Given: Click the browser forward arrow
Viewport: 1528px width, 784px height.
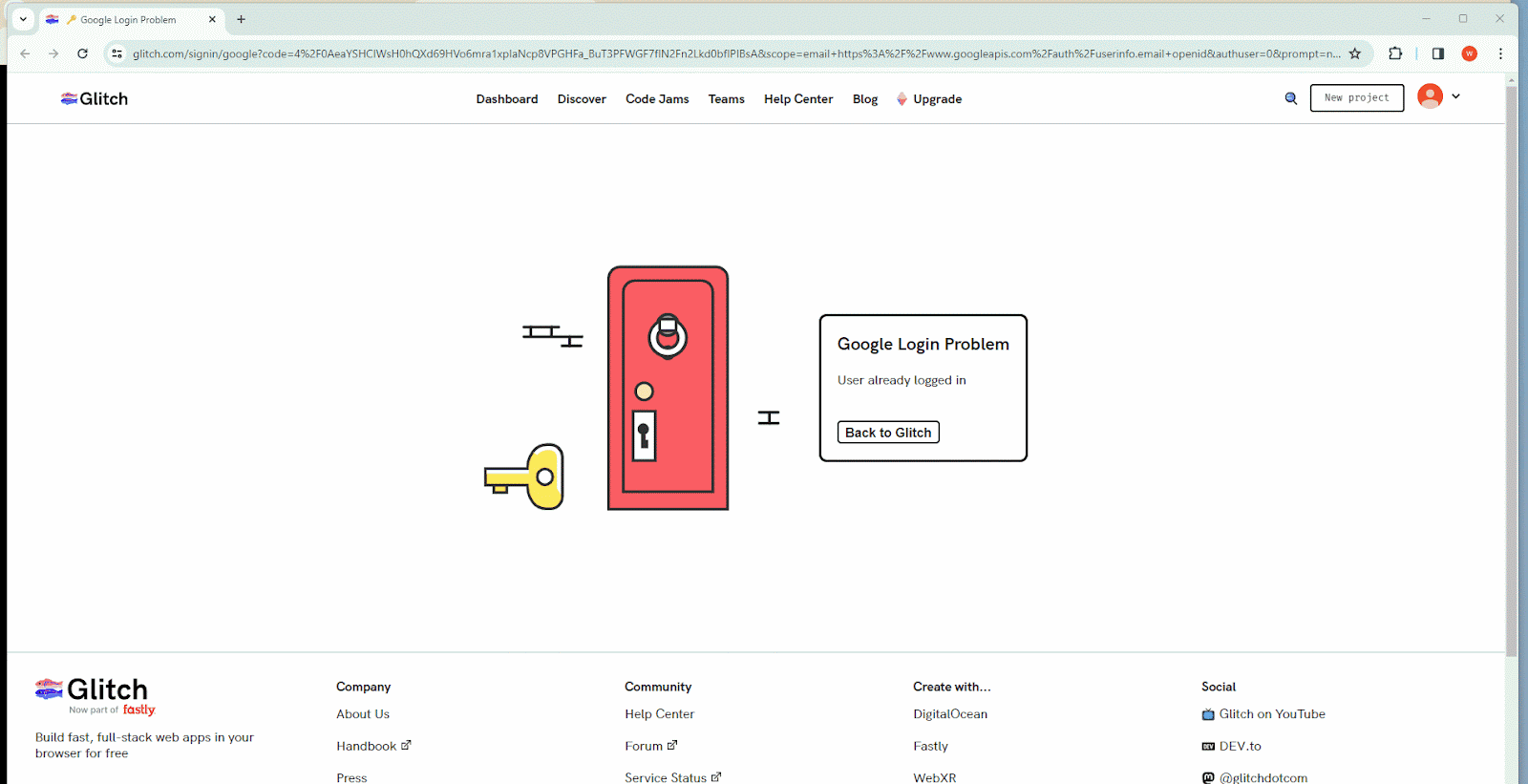Looking at the screenshot, I should (53, 53).
